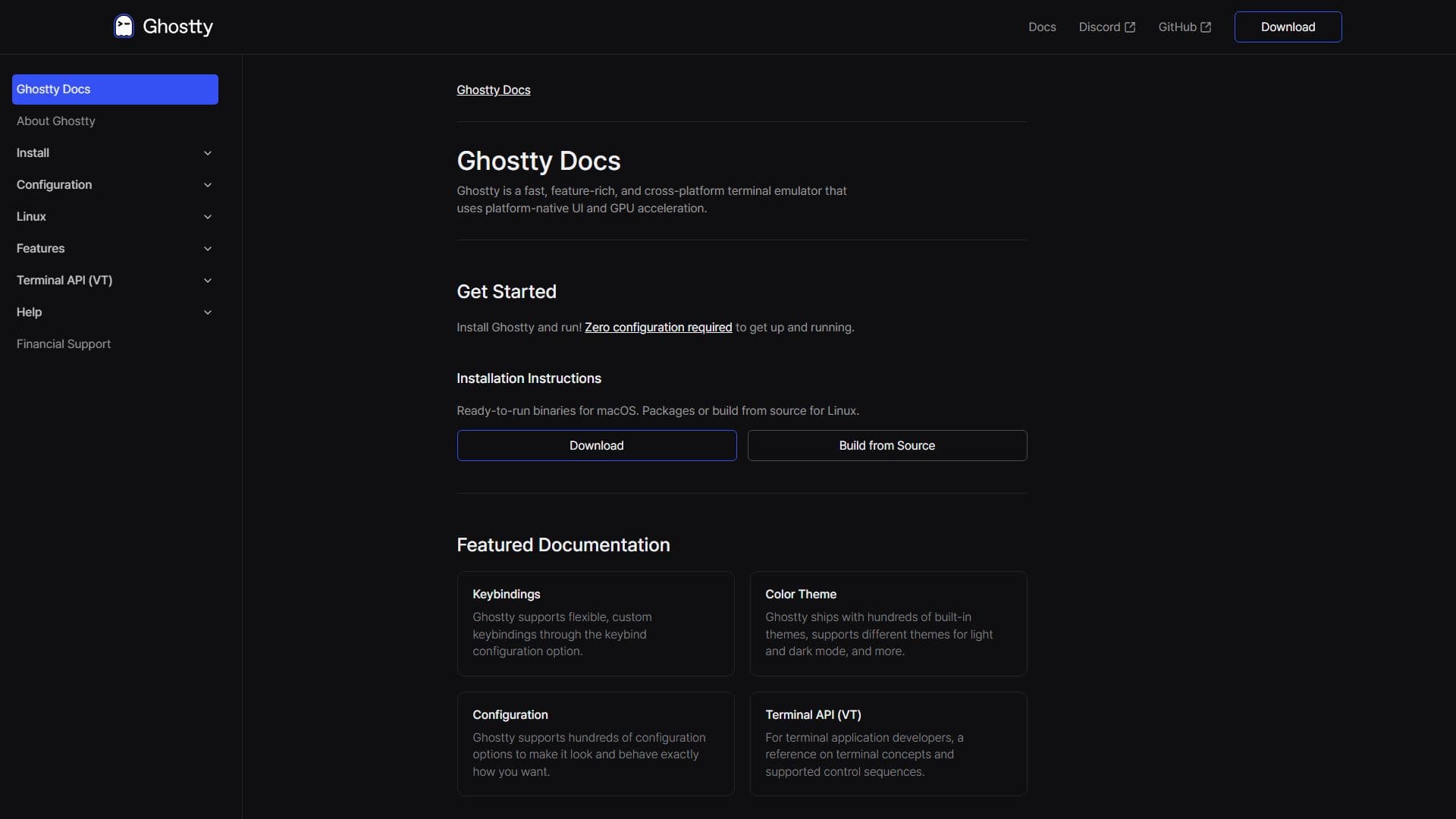
Task: Click the Download button under Installation Instructions
Action: click(x=596, y=446)
